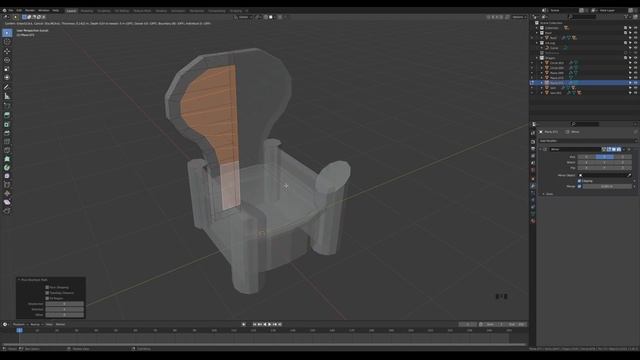Image resolution: width=640 pixels, height=360 pixels.
Task: Select the Spin tool
Action: pos(7,167)
